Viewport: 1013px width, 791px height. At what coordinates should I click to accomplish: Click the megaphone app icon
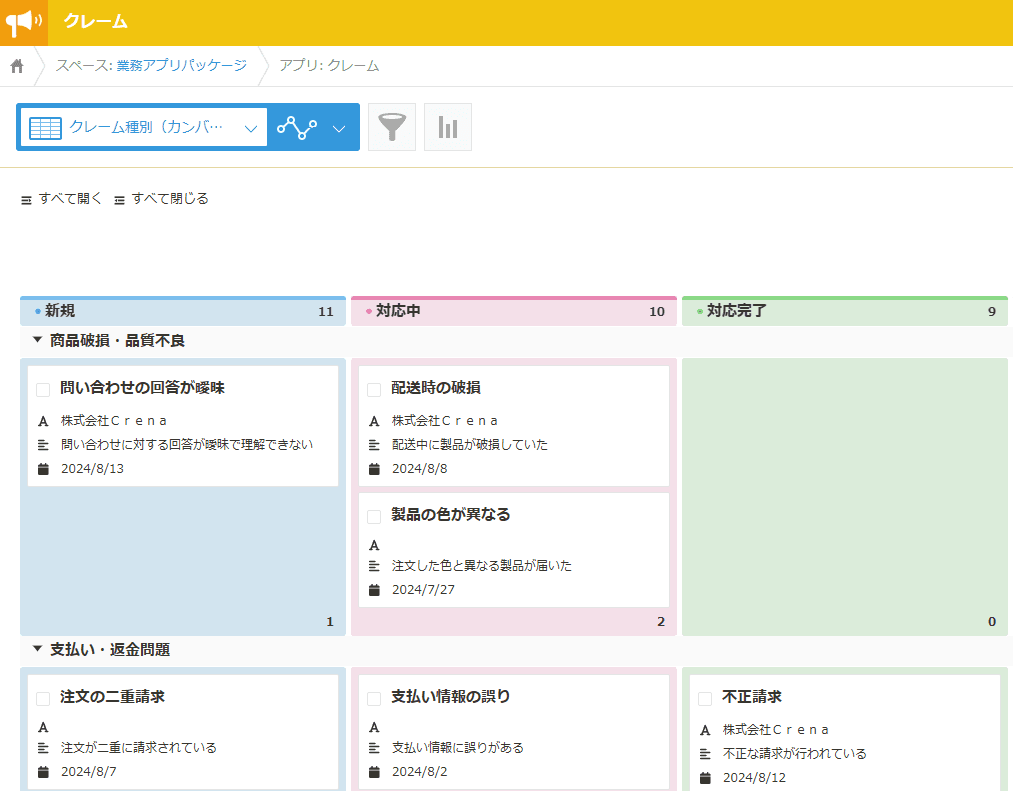click(24, 23)
